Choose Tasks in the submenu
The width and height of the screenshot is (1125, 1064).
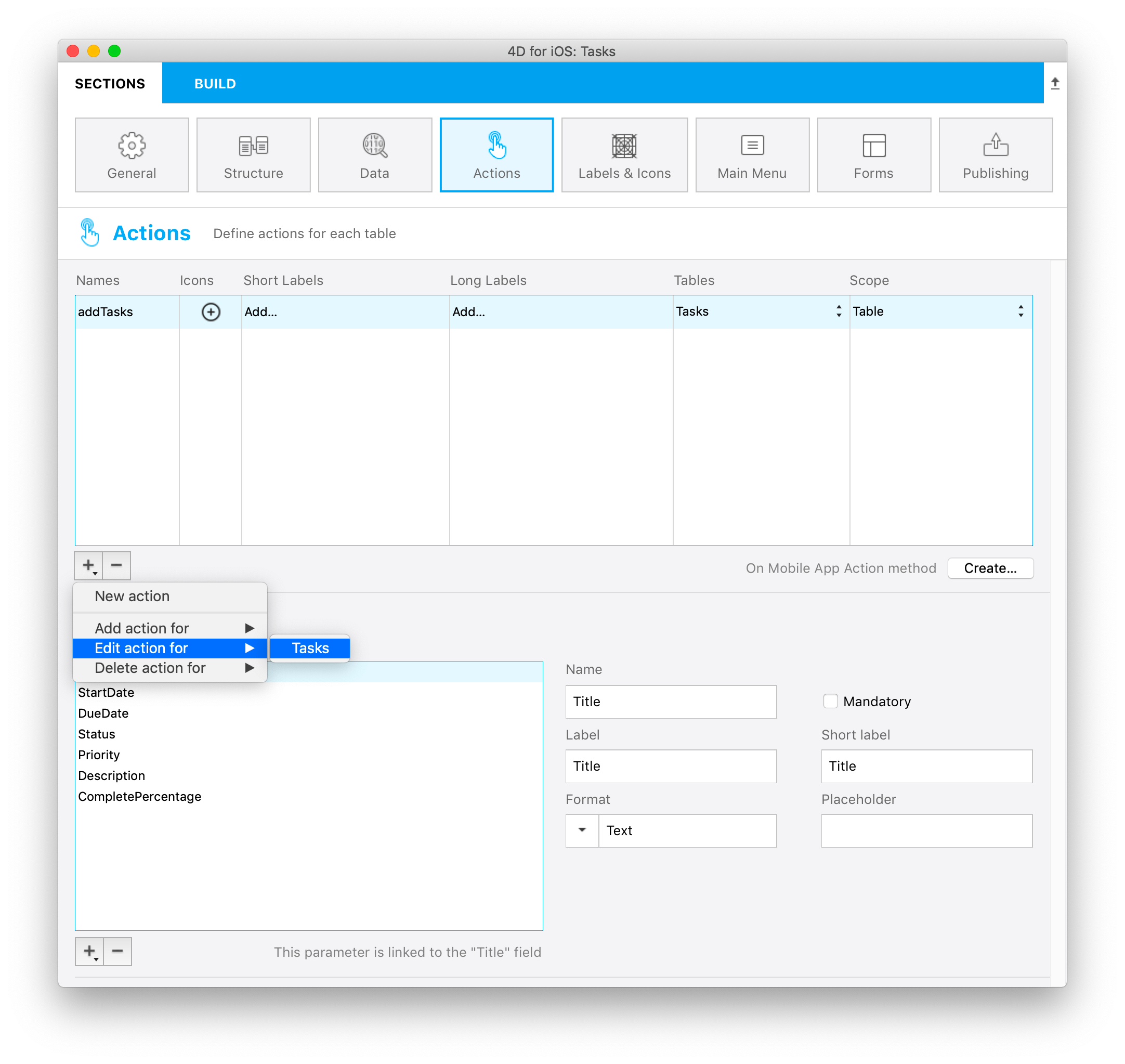click(x=310, y=647)
